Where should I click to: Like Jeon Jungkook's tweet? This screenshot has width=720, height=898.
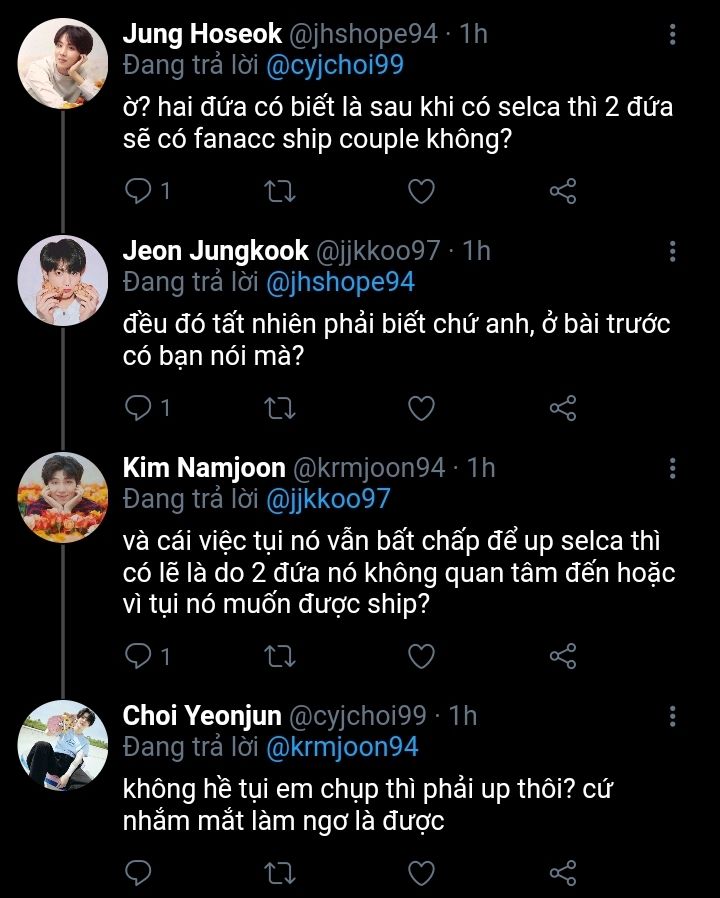pos(422,407)
